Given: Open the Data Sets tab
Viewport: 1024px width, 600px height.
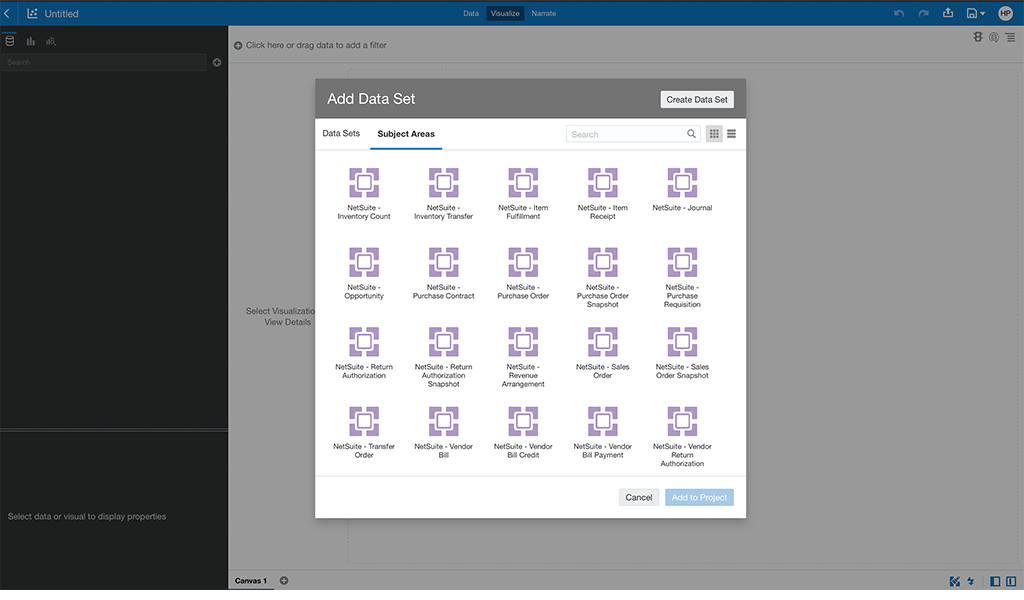Looking at the screenshot, I should 341,133.
